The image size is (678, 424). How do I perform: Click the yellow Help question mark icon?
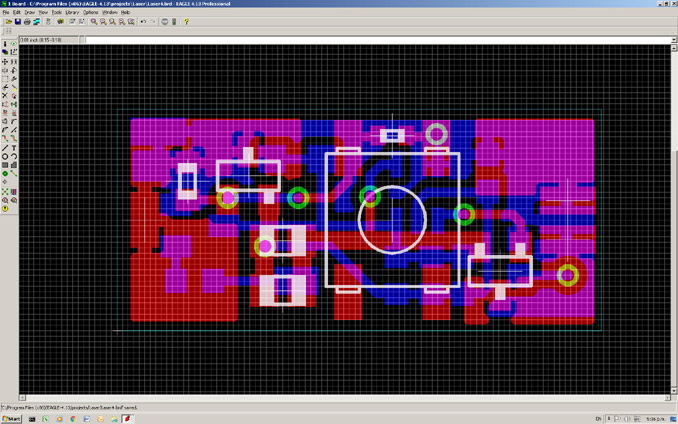pyautogui.click(x=186, y=22)
